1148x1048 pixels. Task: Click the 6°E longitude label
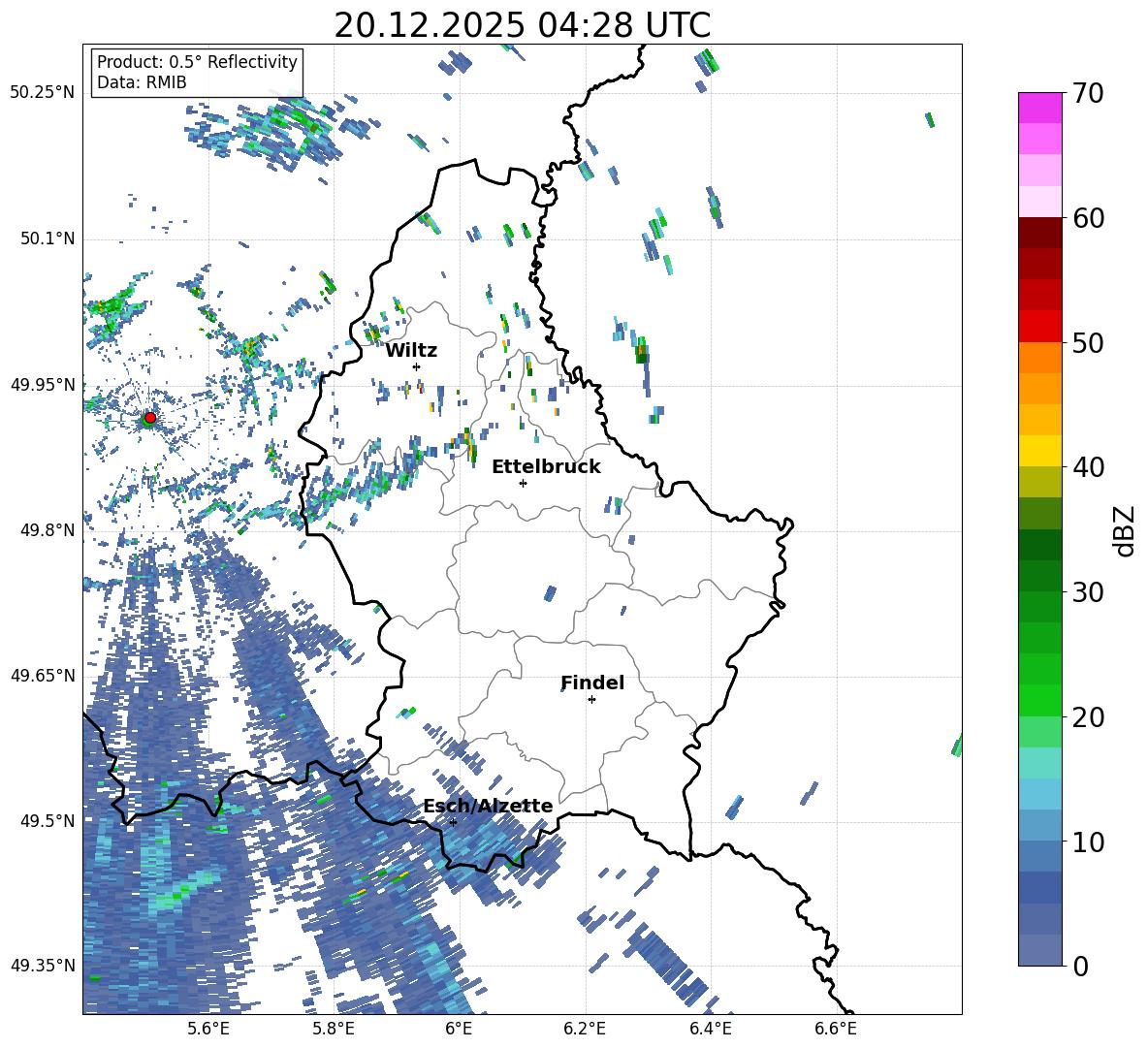(x=459, y=1029)
